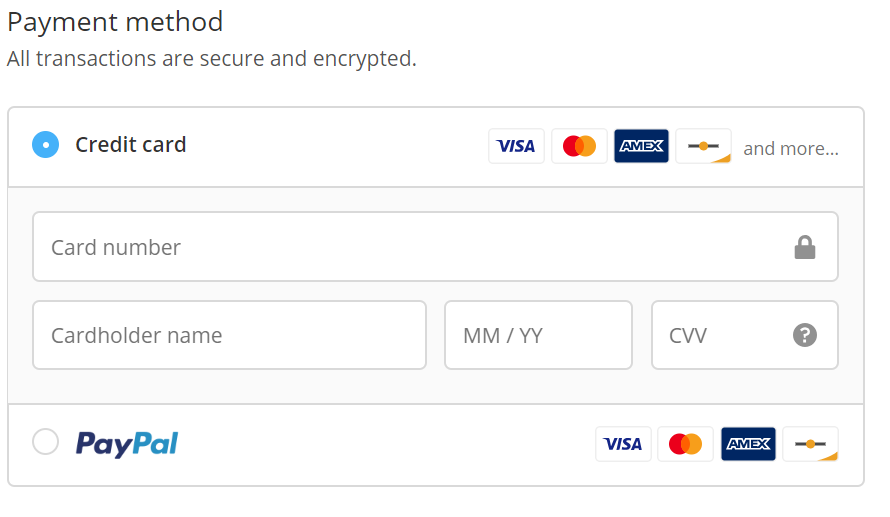Click the generic card icon in PayPal row

click(x=811, y=444)
